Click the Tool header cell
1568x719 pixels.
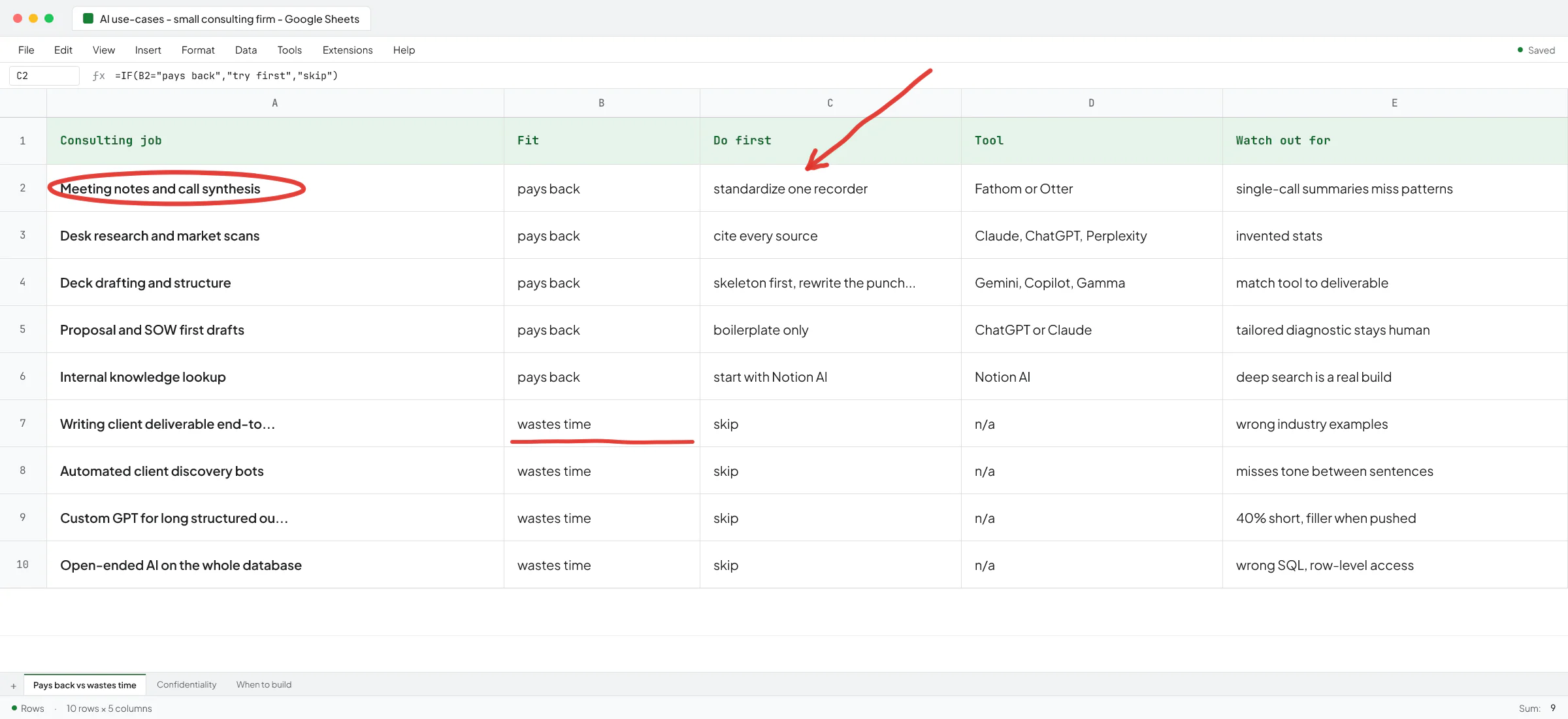(1092, 141)
